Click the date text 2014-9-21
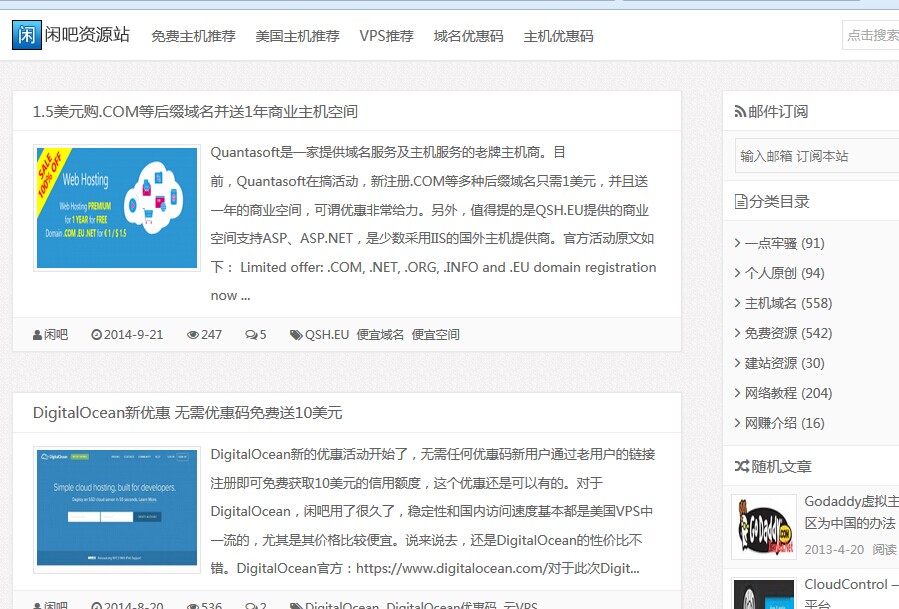 tap(134, 334)
